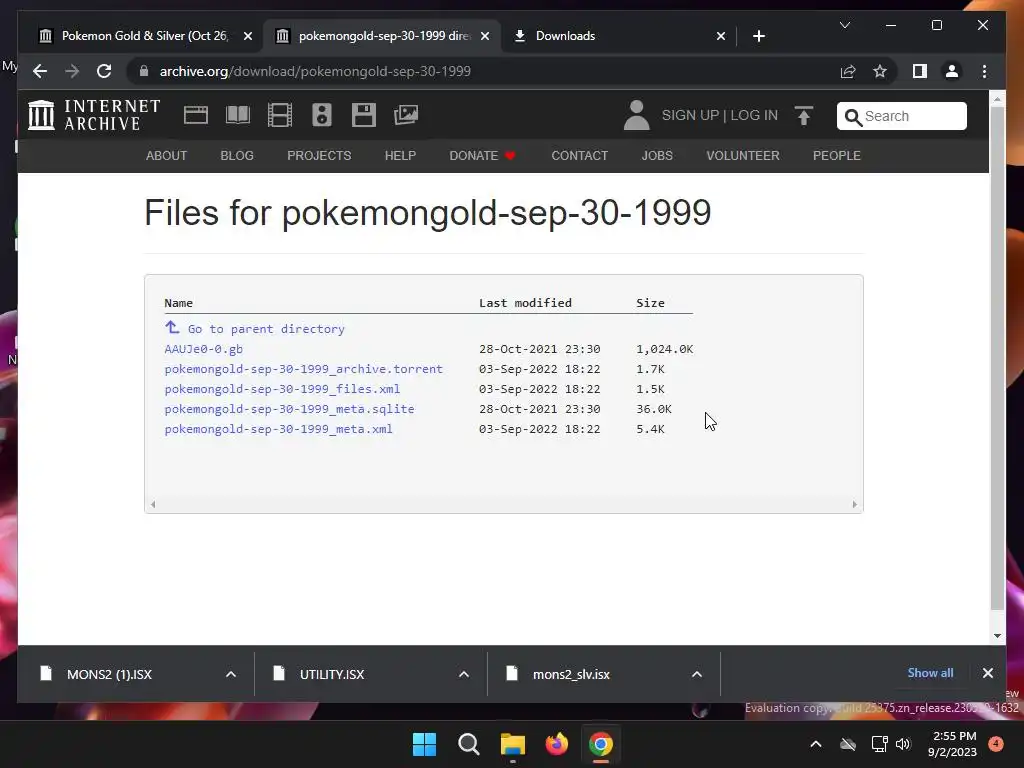The image size is (1024, 768).
Task: Open Windows Start menu
Action: pyautogui.click(x=424, y=744)
